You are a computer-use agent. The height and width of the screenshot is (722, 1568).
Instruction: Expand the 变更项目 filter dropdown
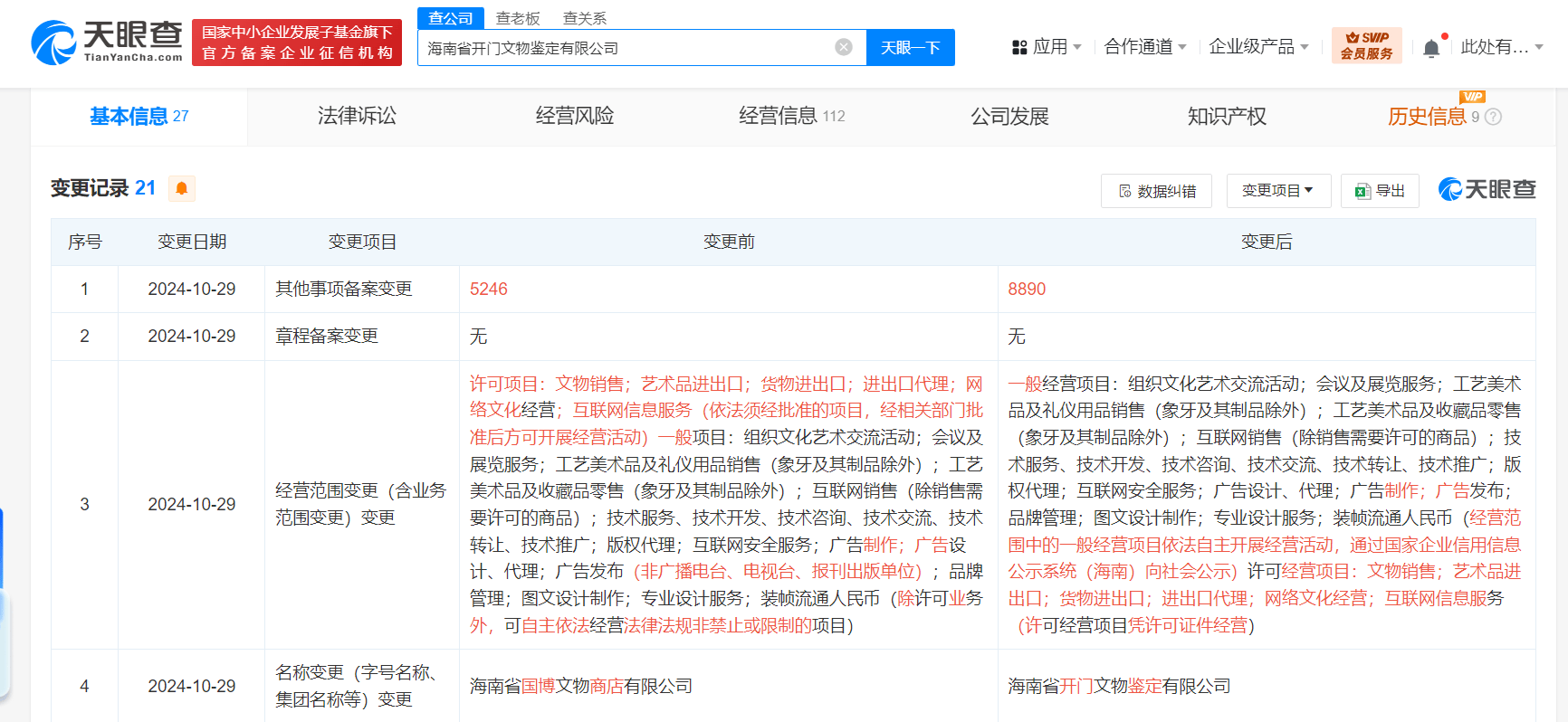1277,191
